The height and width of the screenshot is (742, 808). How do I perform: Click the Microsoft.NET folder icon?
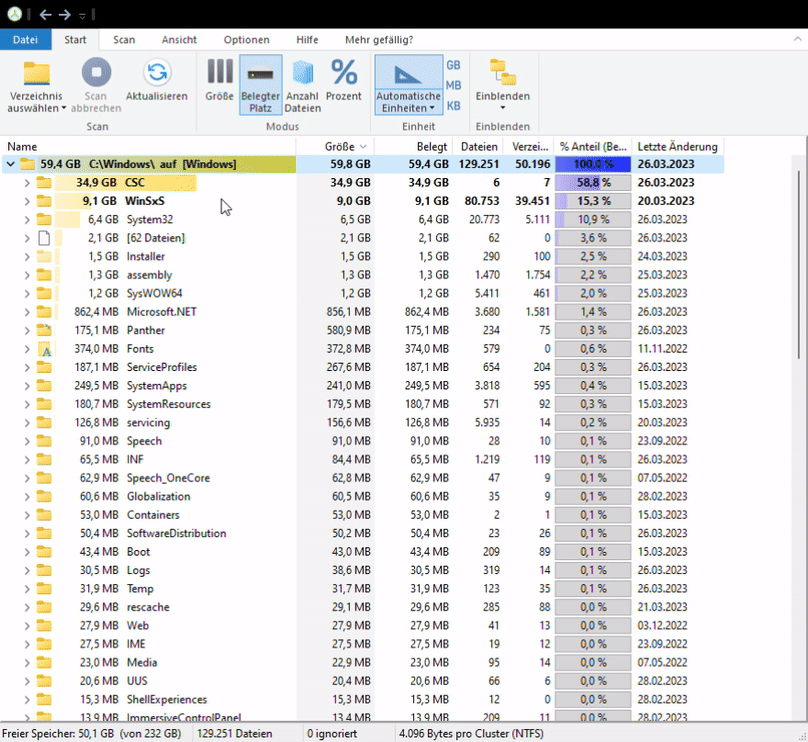(x=44, y=312)
